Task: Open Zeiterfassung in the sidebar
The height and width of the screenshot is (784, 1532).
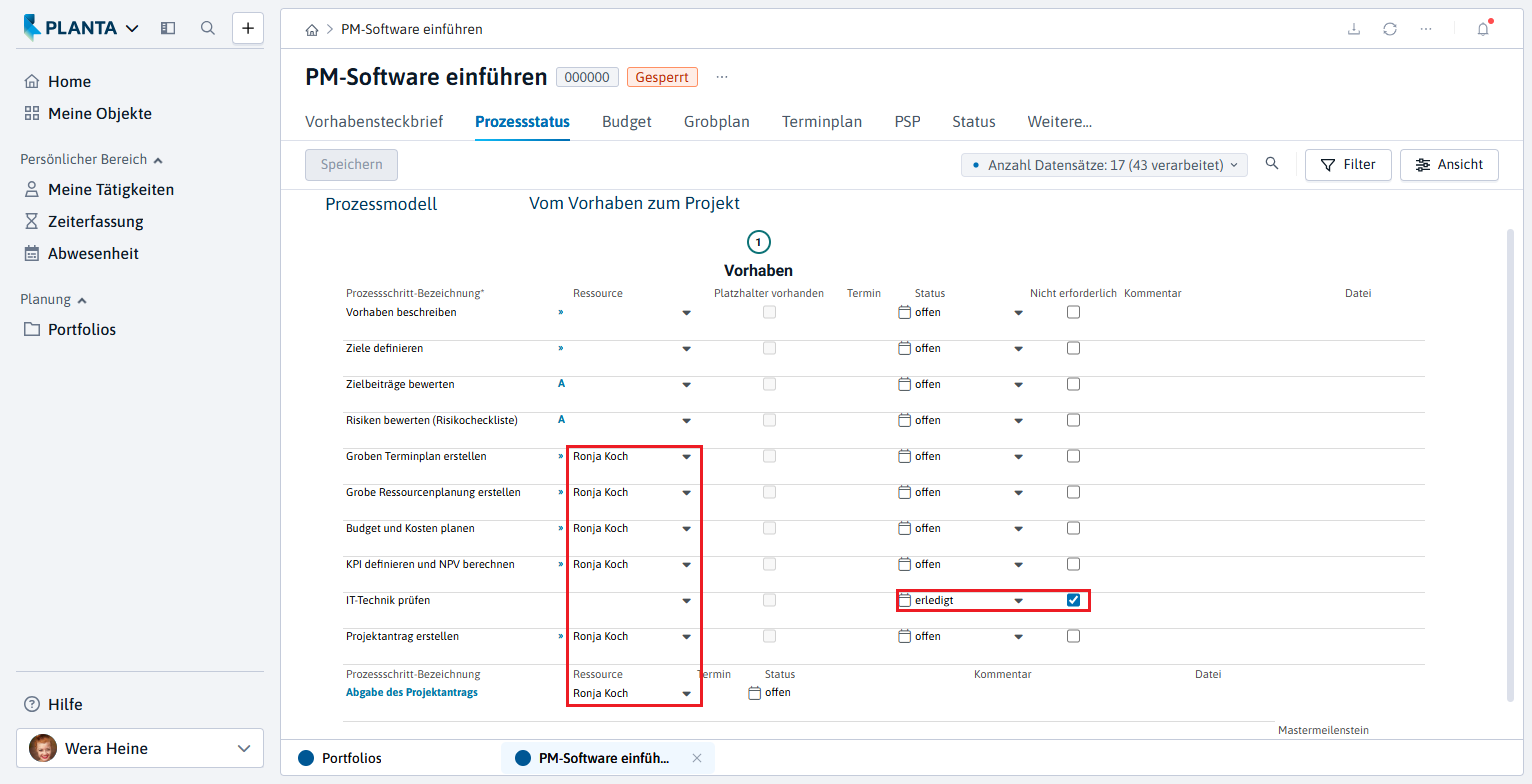Action: [96, 221]
